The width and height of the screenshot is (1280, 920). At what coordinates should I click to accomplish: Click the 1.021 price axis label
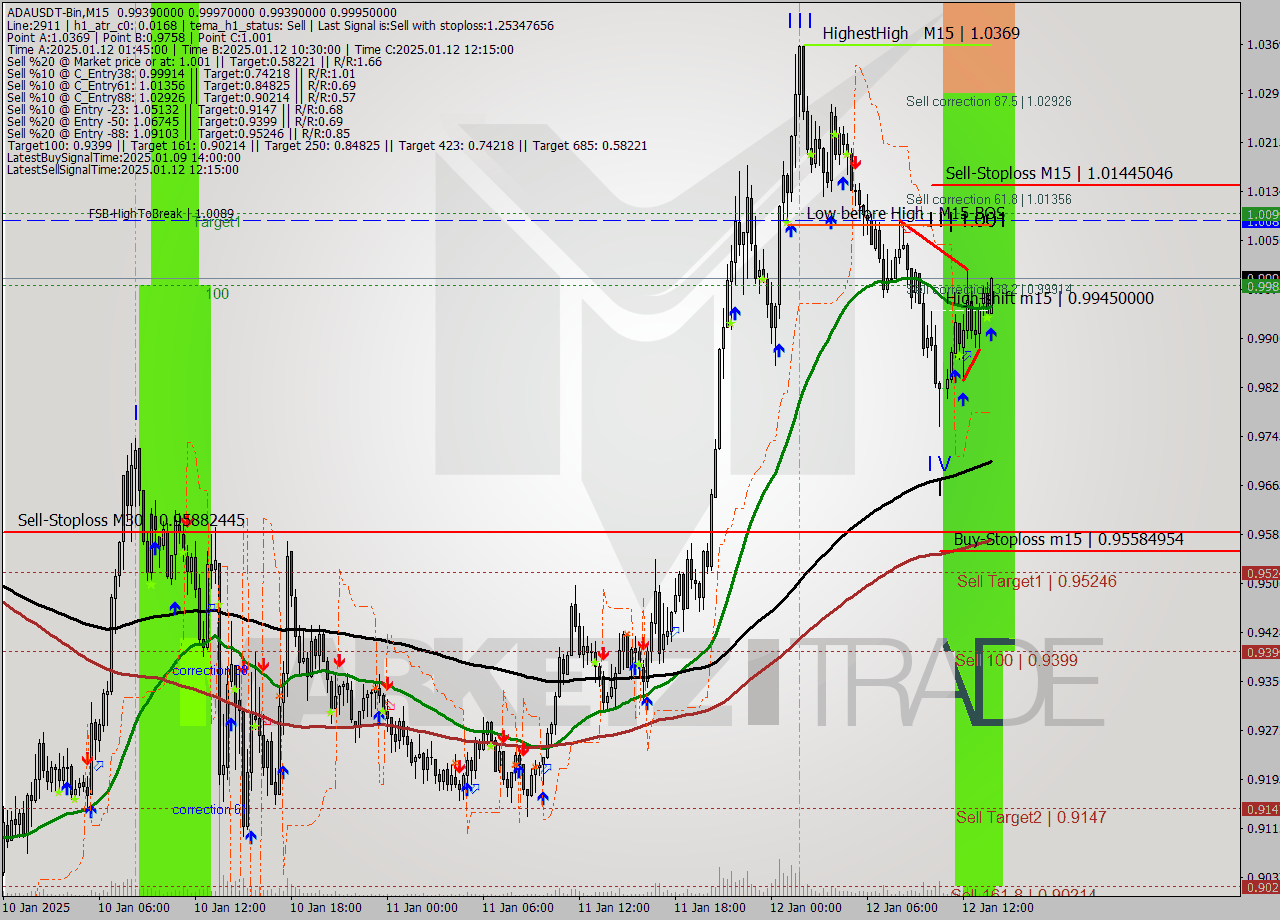[x=1262, y=142]
